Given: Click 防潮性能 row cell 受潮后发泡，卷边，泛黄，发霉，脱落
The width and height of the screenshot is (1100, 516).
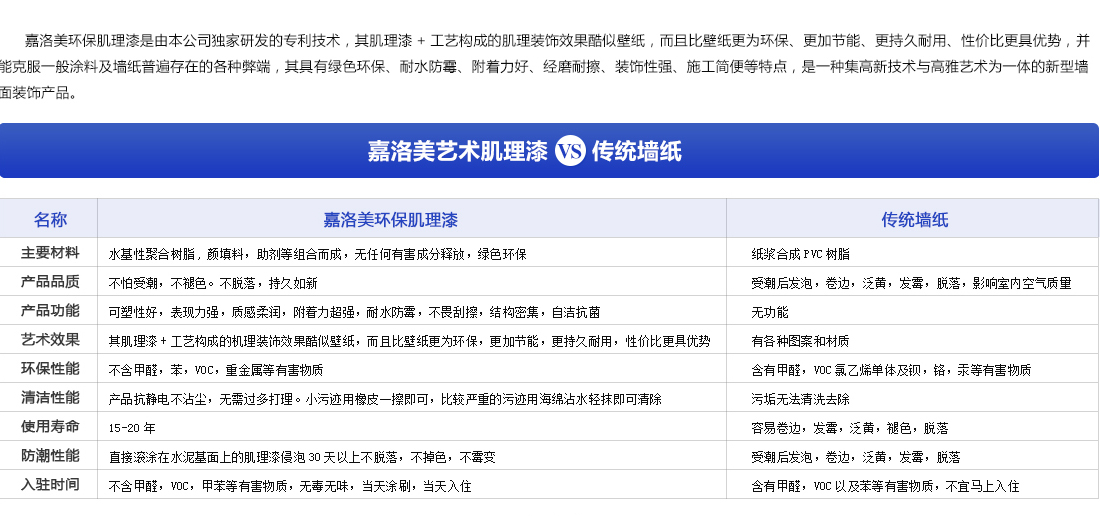Looking at the screenshot, I should point(855,458).
